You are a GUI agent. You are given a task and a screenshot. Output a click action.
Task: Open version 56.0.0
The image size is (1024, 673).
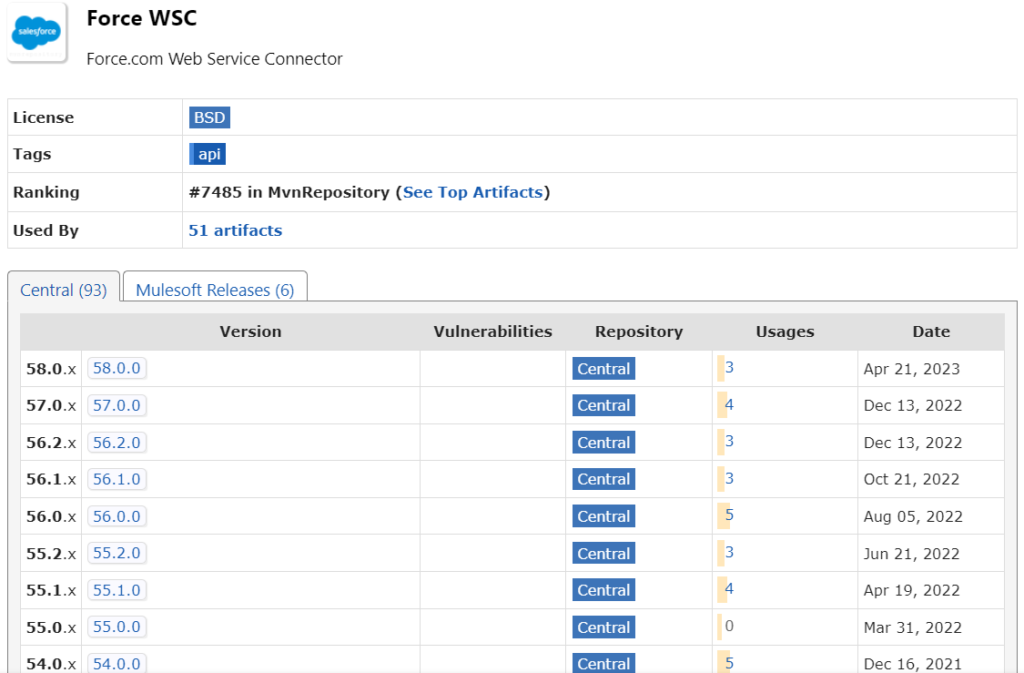click(x=117, y=516)
